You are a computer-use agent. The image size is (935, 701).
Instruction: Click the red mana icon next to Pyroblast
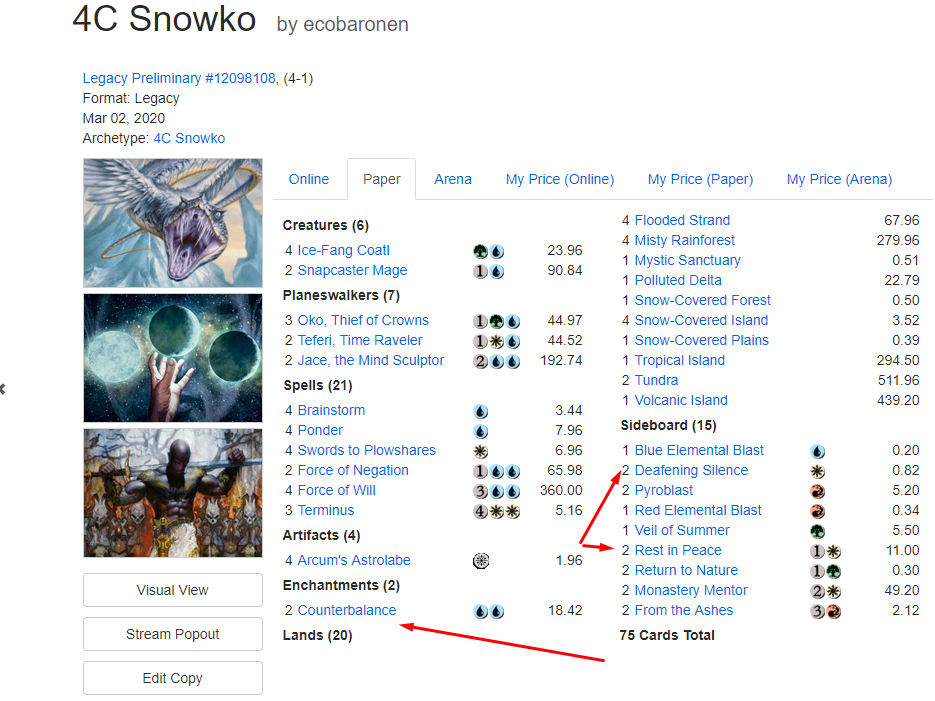point(818,491)
